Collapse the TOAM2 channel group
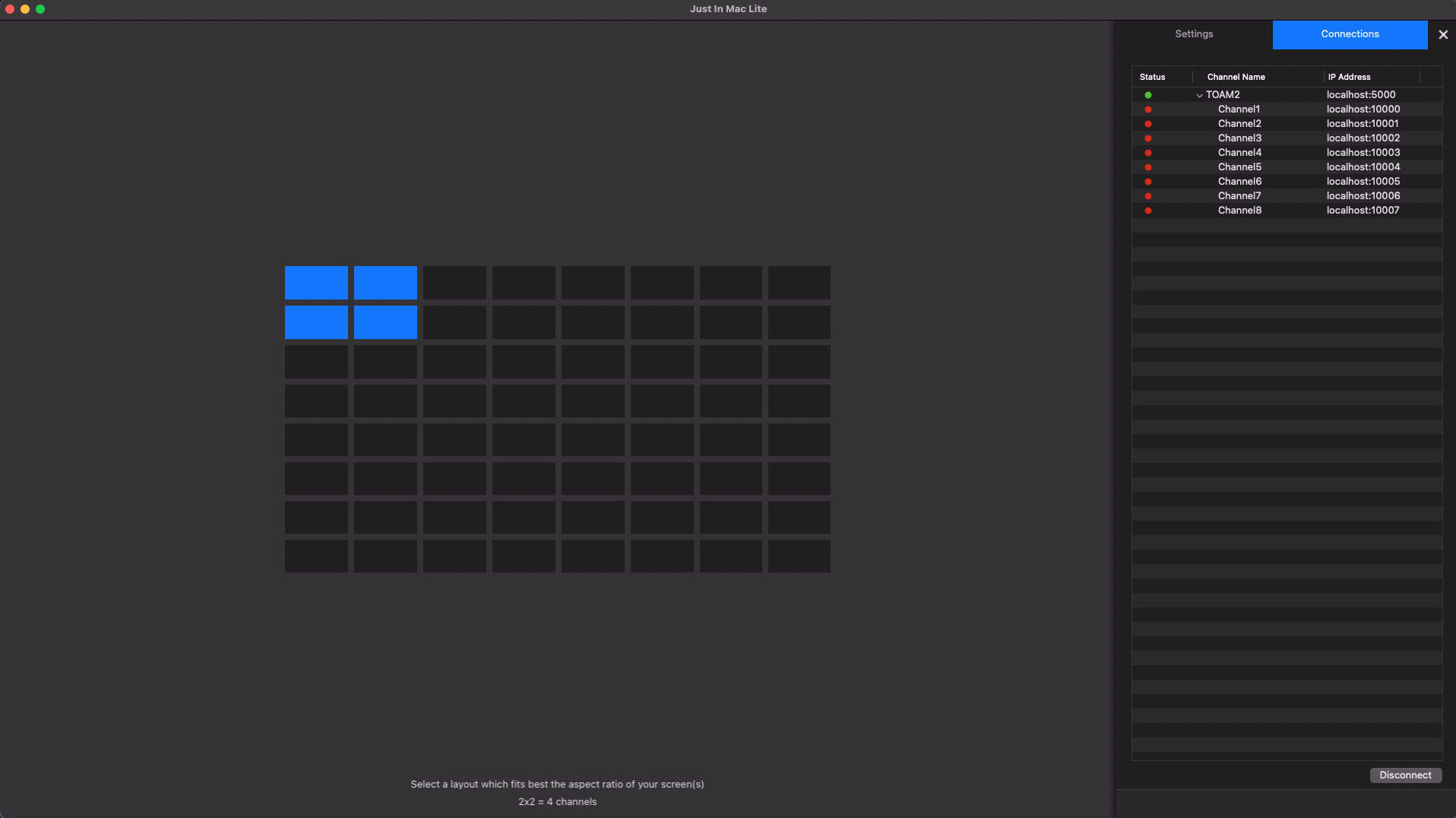Image resolution: width=1456 pixels, height=818 pixels. click(1199, 96)
